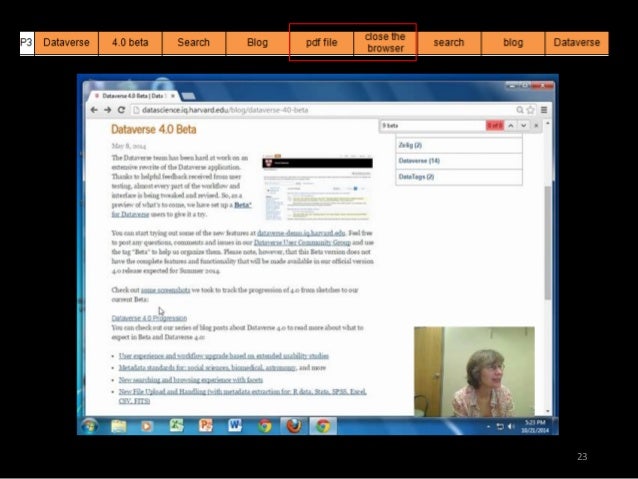Click the network tray icon

pos(500,427)
